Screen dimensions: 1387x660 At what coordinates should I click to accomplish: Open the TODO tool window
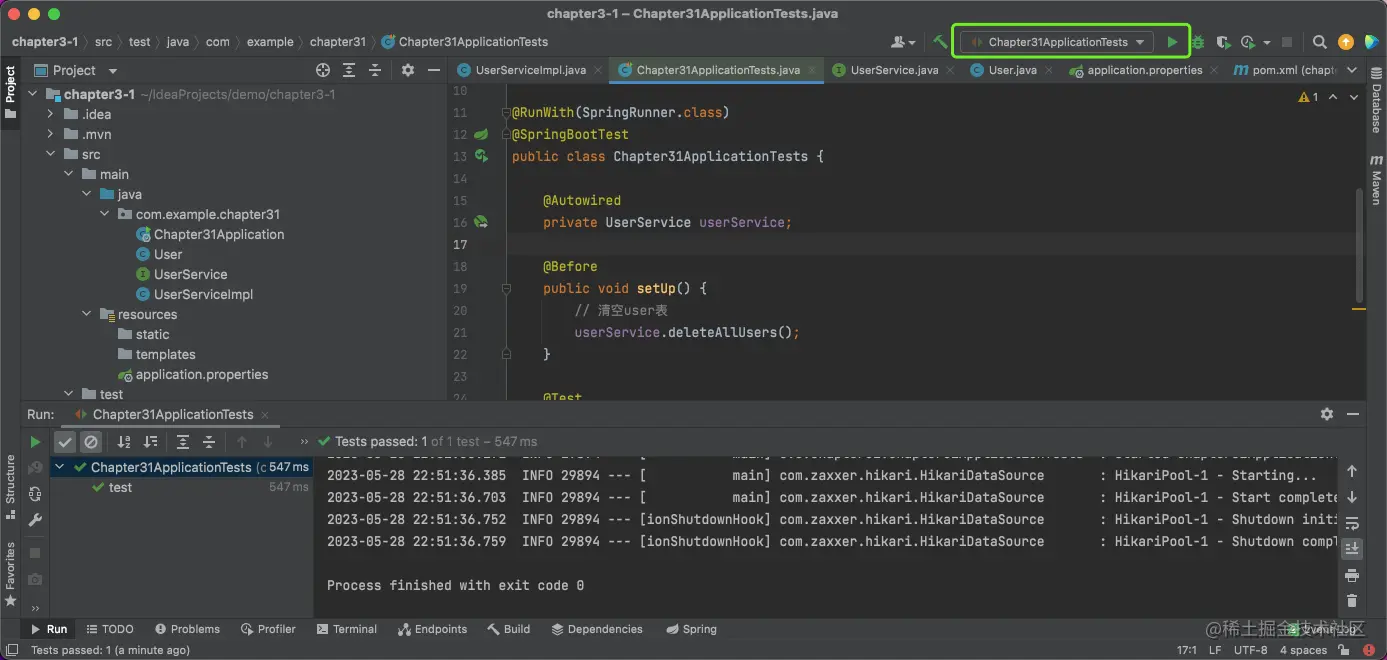[x=109, y=629]
